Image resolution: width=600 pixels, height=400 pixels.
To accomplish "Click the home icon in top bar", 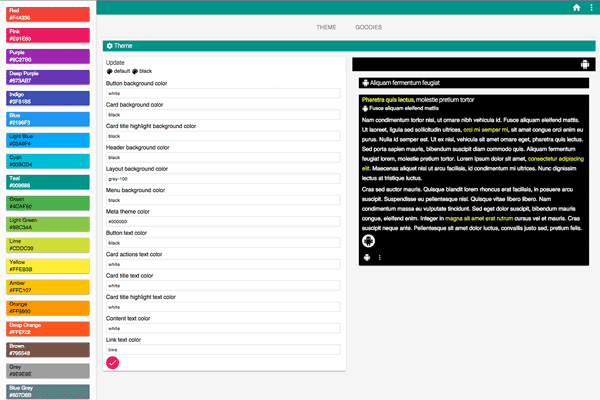I will coord(576,7).
